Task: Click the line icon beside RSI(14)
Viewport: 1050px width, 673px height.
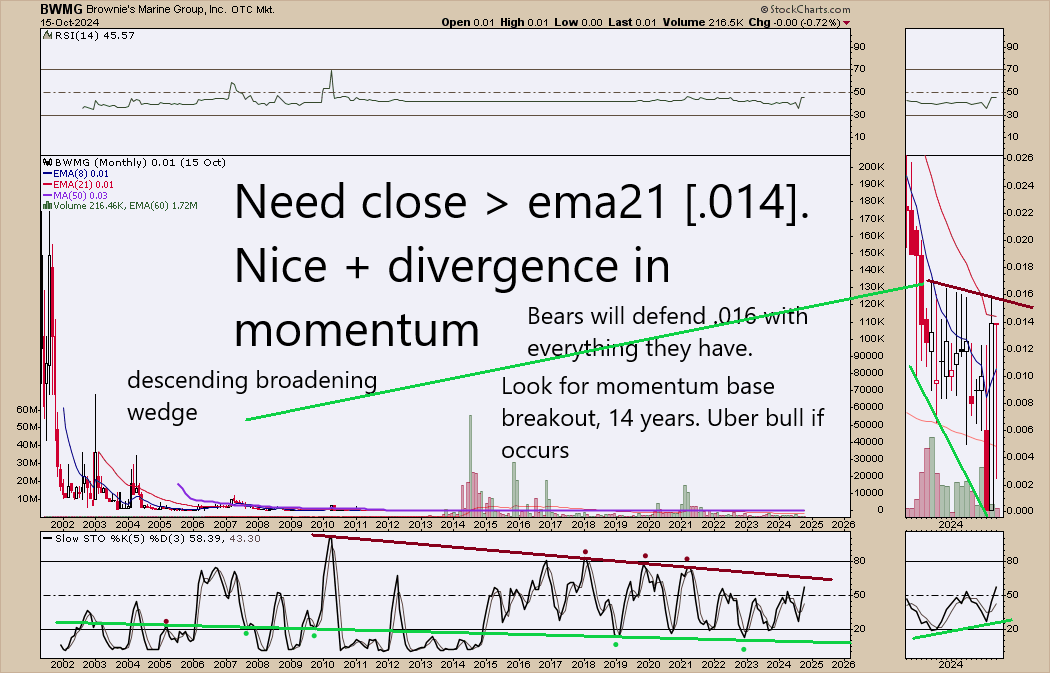Action: [x=48, y=35]
